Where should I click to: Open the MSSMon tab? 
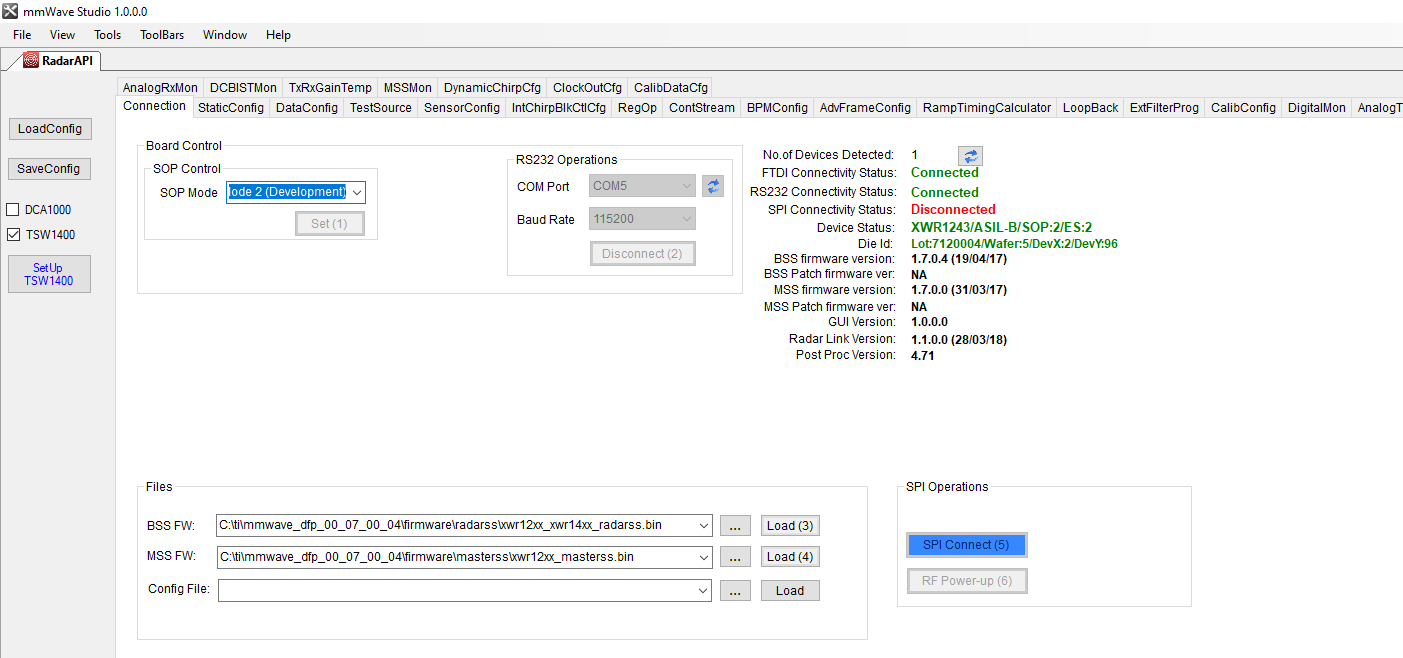click(x=408, y=87)
